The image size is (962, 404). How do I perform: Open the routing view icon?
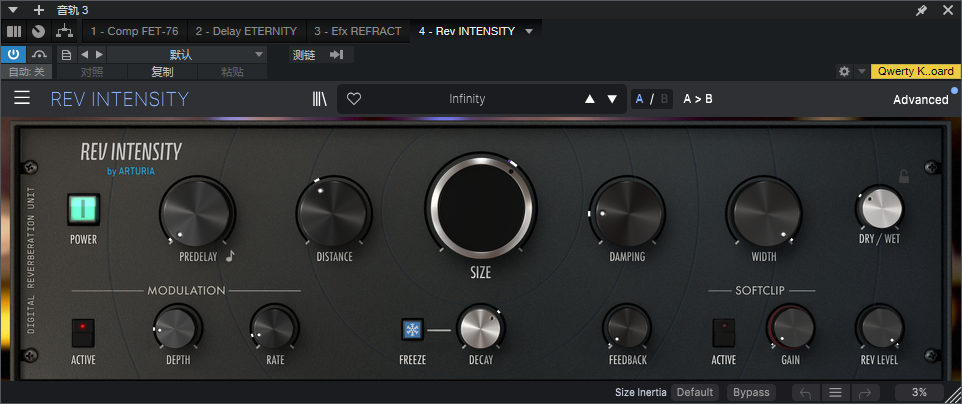[x=64, y=31]
